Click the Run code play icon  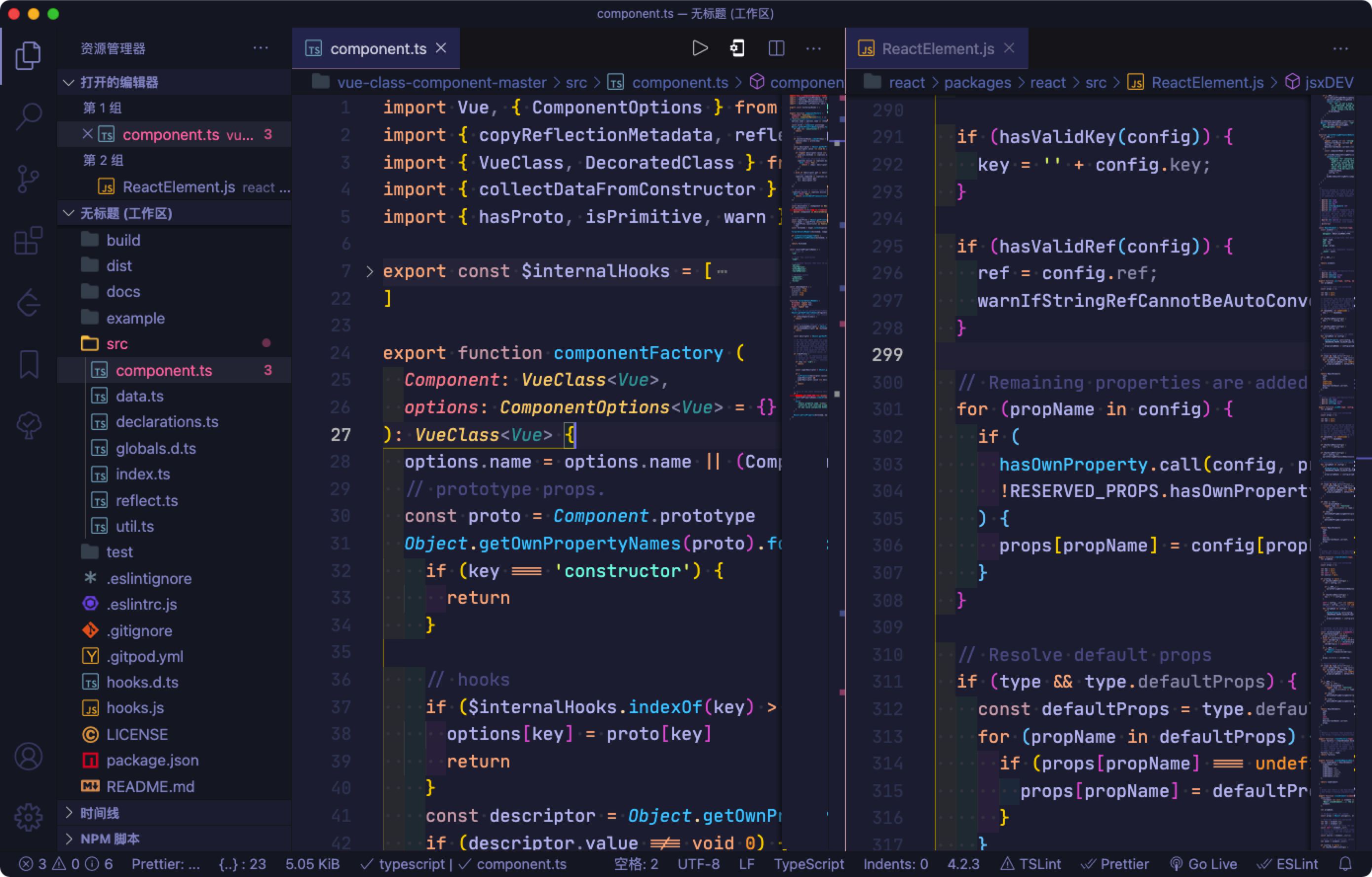[700, 48]
